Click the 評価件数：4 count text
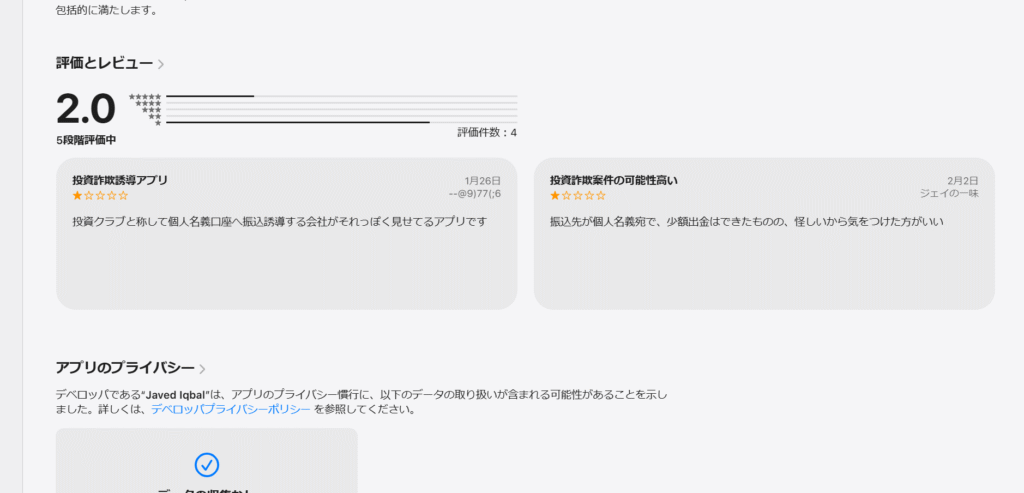This screenshot has height=493, width=1024. (x=487, y=133)
